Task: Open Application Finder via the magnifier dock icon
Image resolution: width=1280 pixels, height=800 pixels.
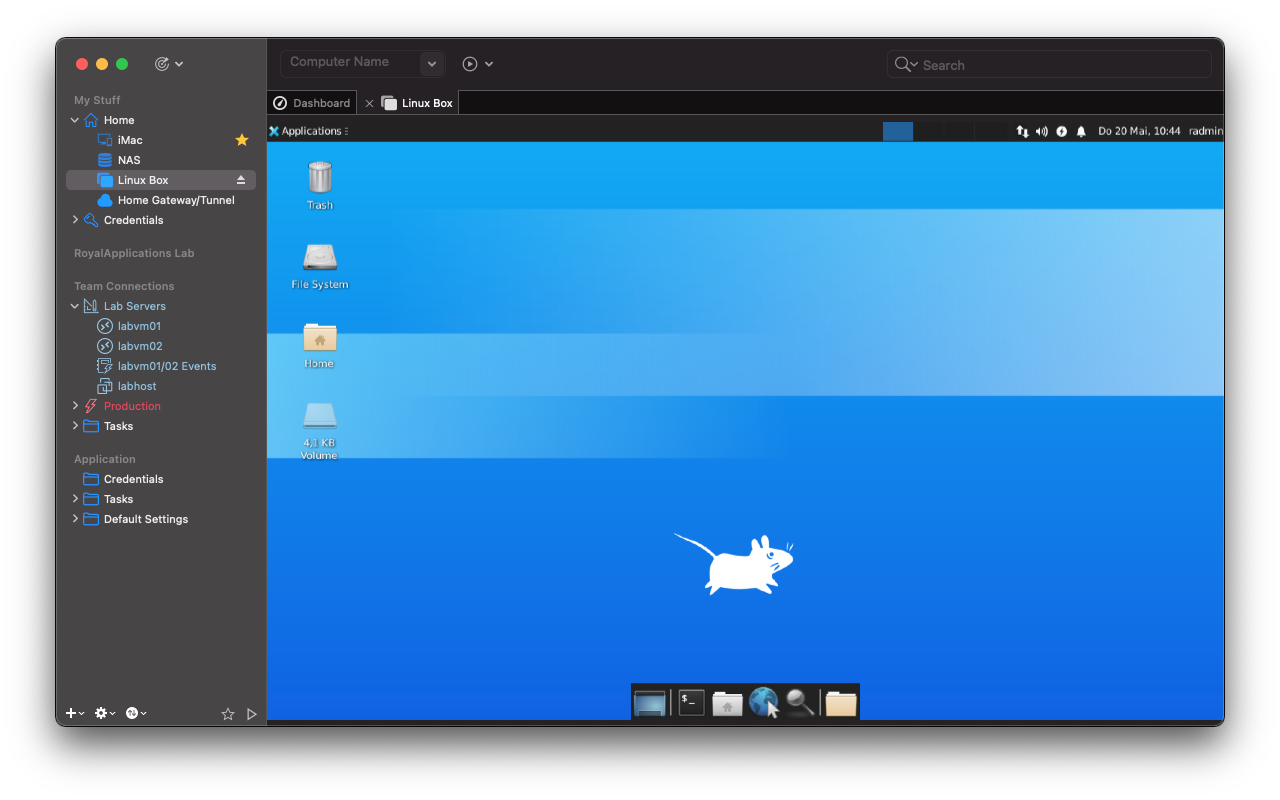Action: click(799, 703)
